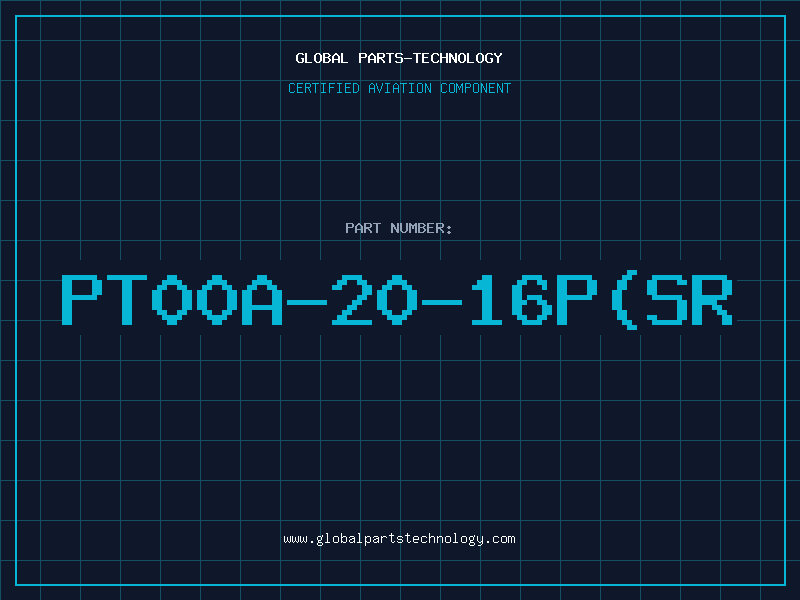Click the GLOBAL PARTS-TECHNOLOGY heading text
Screen dimensions: 800x600
tap(399, 58)
